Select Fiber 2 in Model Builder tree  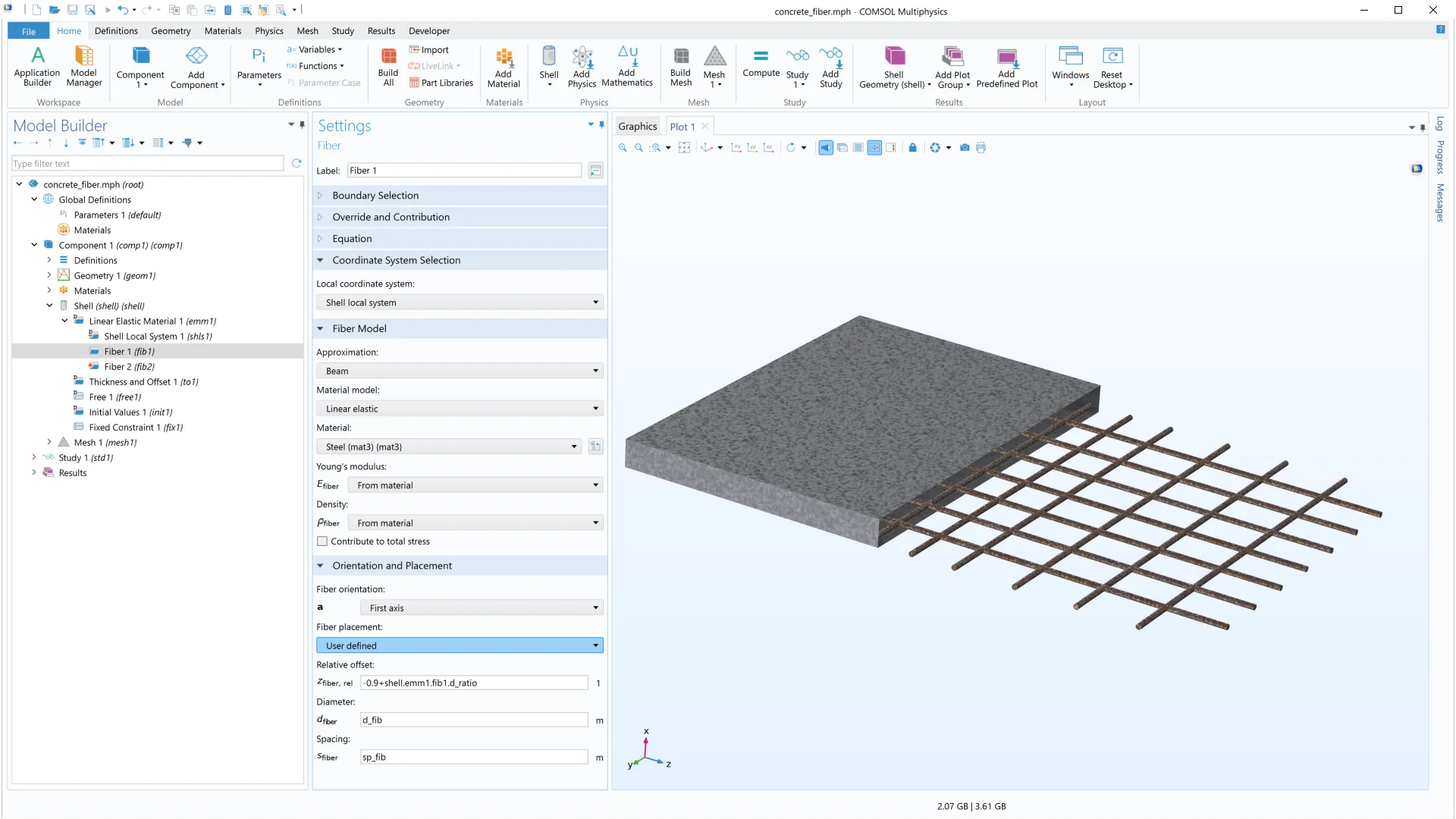click(129, 366)
